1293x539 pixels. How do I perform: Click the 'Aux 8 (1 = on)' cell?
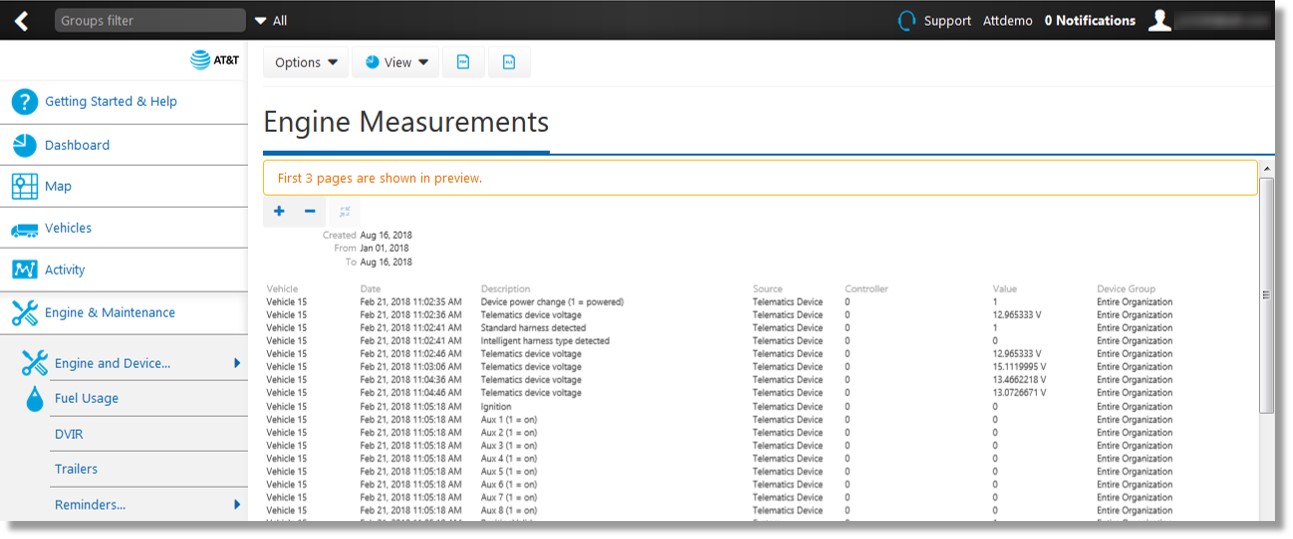pos(509,511)
